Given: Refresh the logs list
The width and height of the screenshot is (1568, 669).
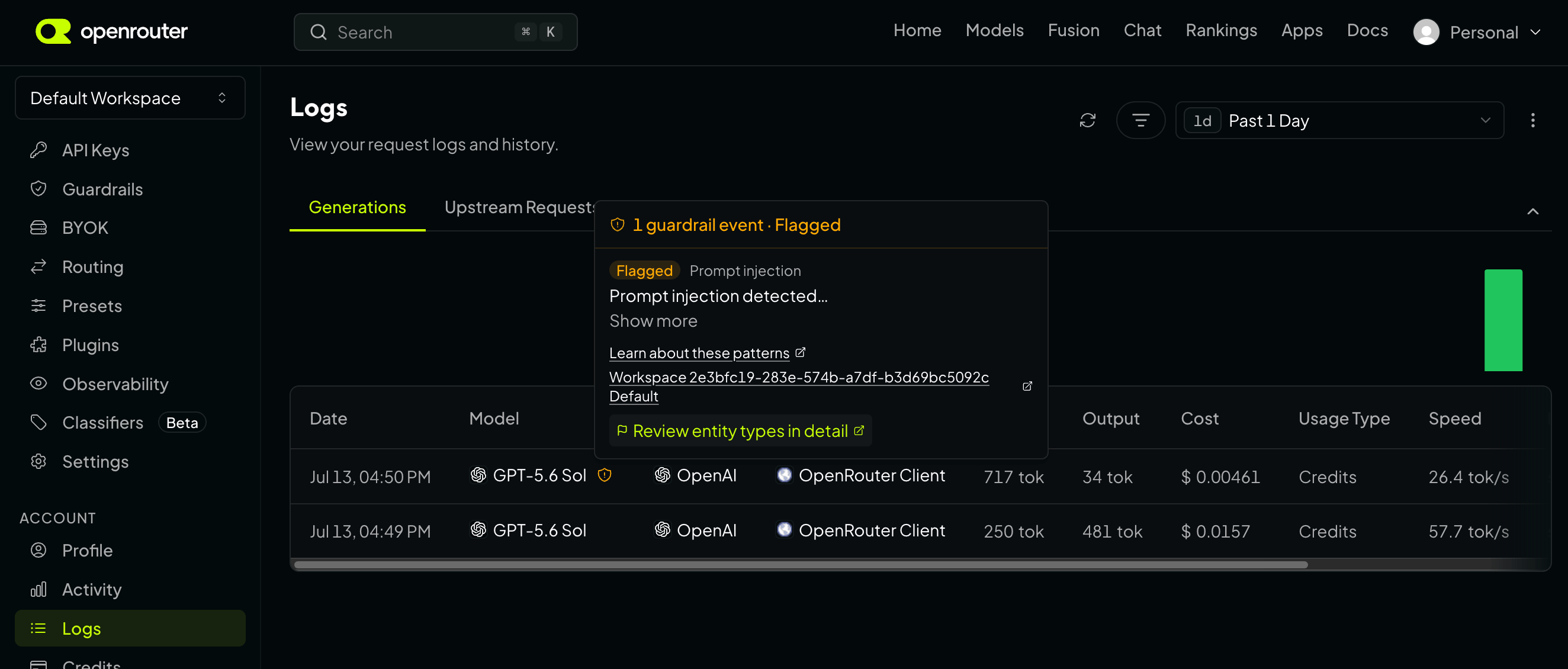Looking at the screenshot, I should (x=1088, y=120).
